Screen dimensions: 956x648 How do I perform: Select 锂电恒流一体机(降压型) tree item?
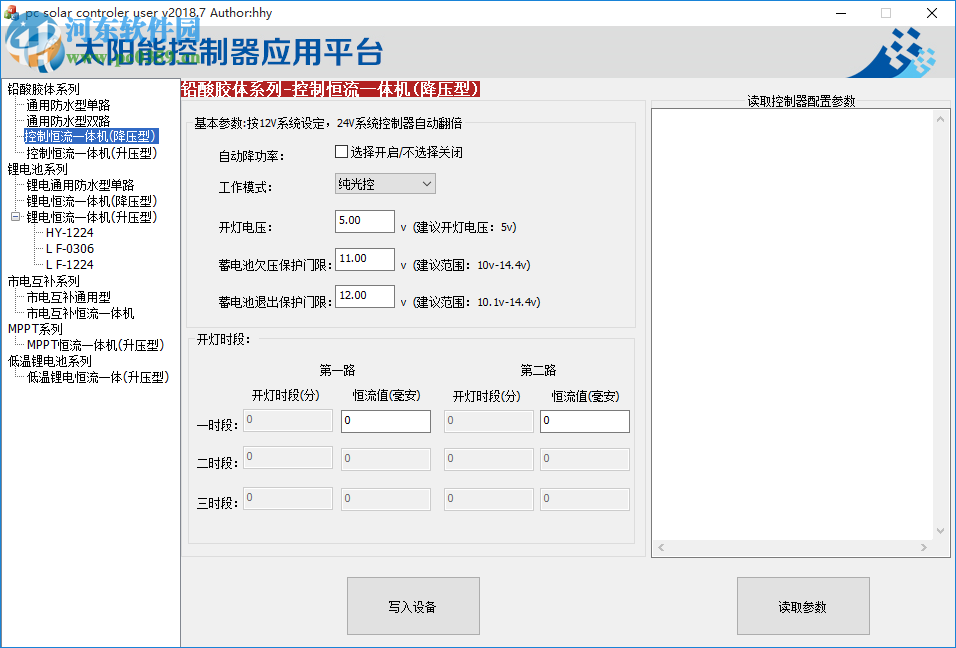point(91,201)
